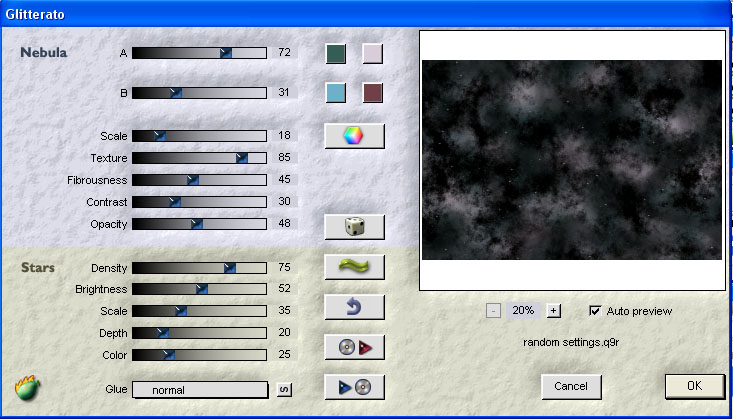
Task: Pick the light blue Nebula B swatch
Action: click(x=337, y=93)
